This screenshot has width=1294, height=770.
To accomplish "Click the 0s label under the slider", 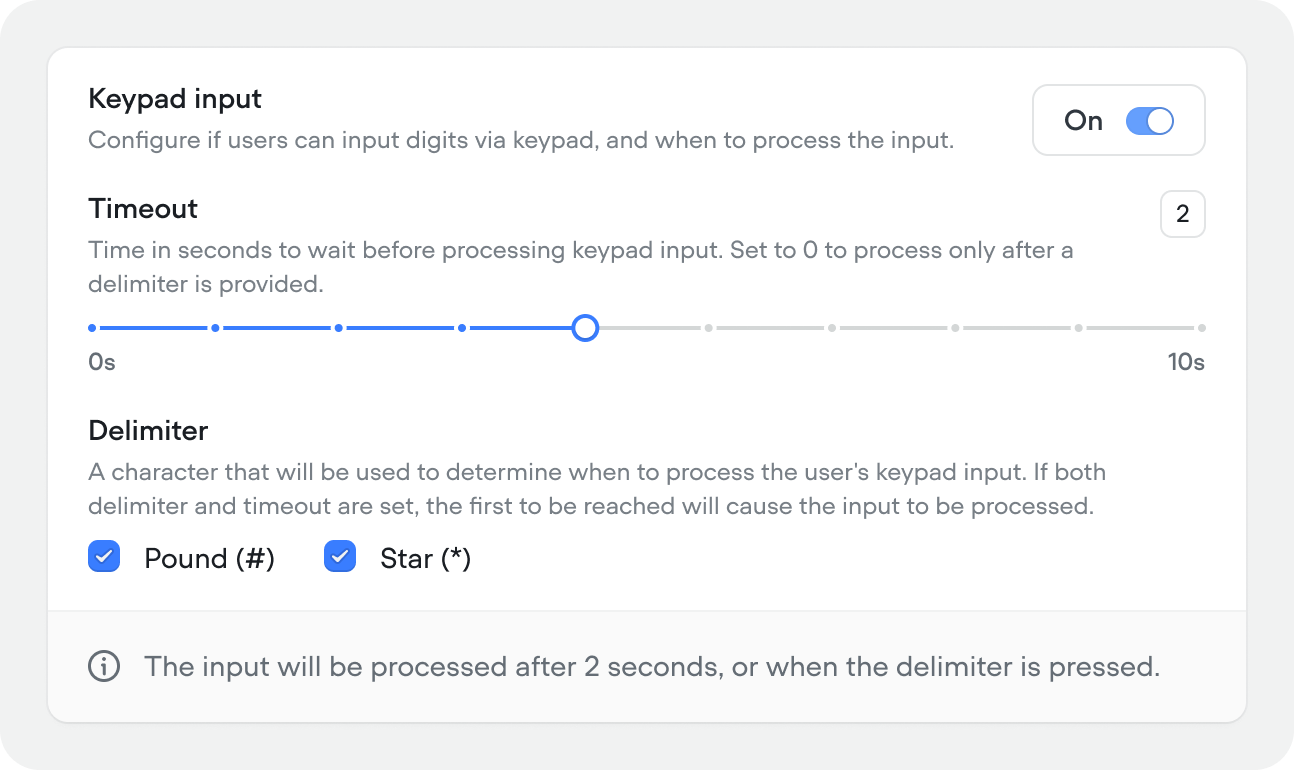I will point(101,361).
